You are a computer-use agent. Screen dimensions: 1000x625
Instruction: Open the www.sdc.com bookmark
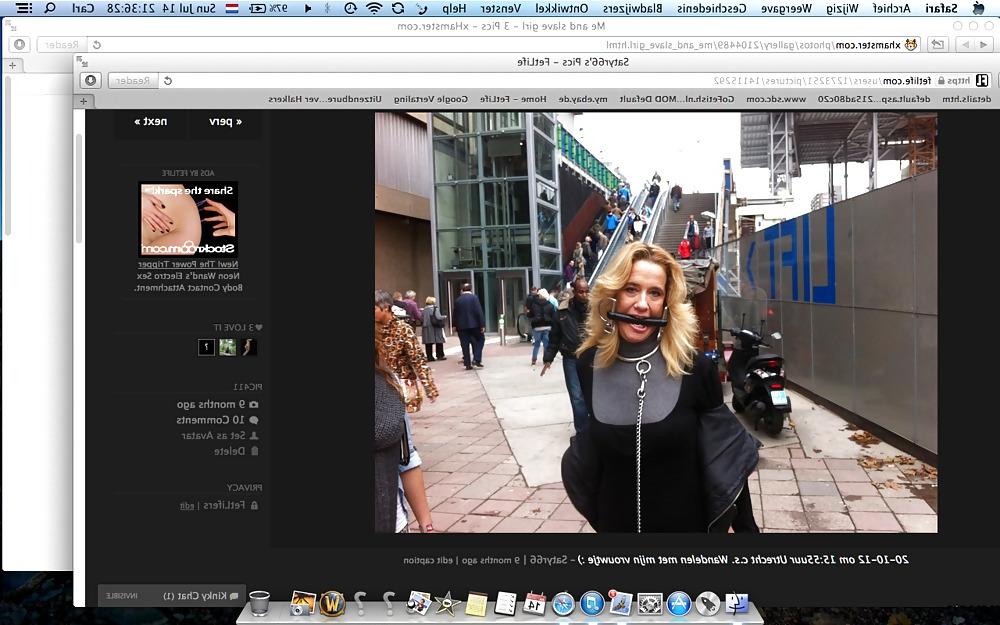tap(776, 99)
